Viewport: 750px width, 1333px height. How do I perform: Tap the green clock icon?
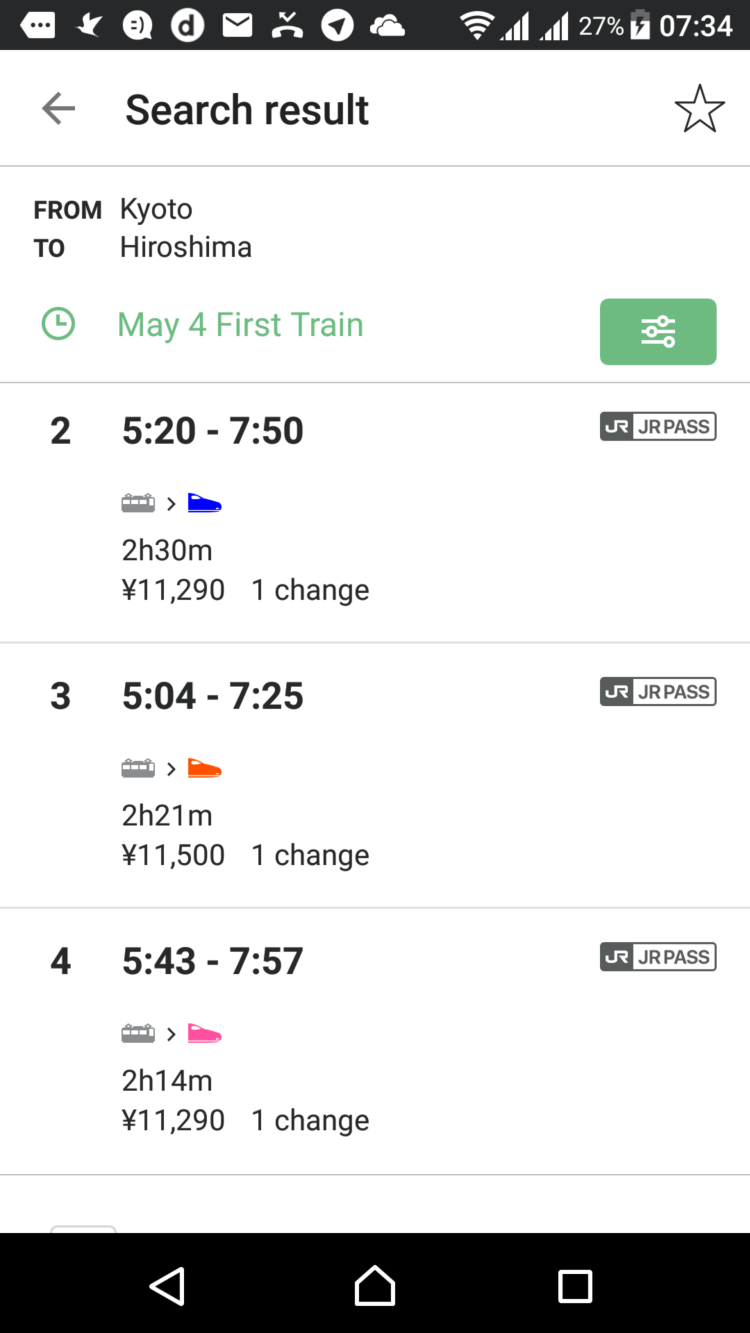[x=58, y=324]
